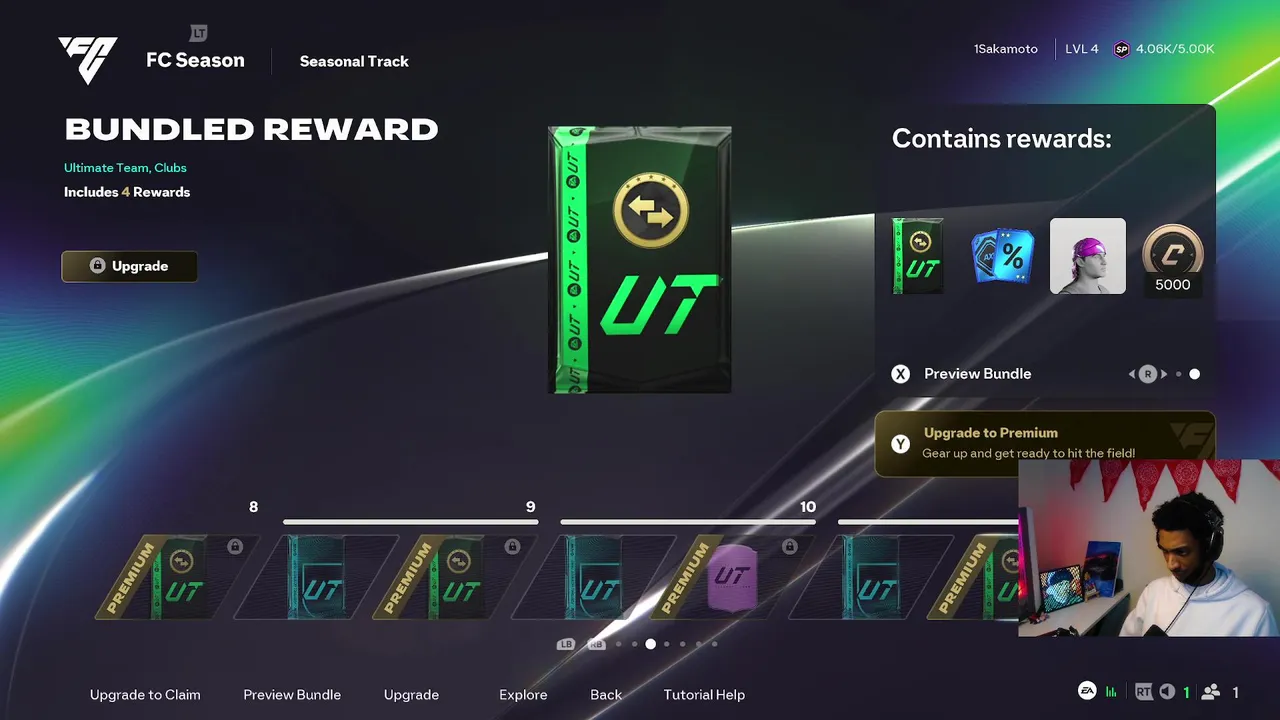1280x720 pixels.
Task: Click the SP season points icon
Action: (1122, 49)
